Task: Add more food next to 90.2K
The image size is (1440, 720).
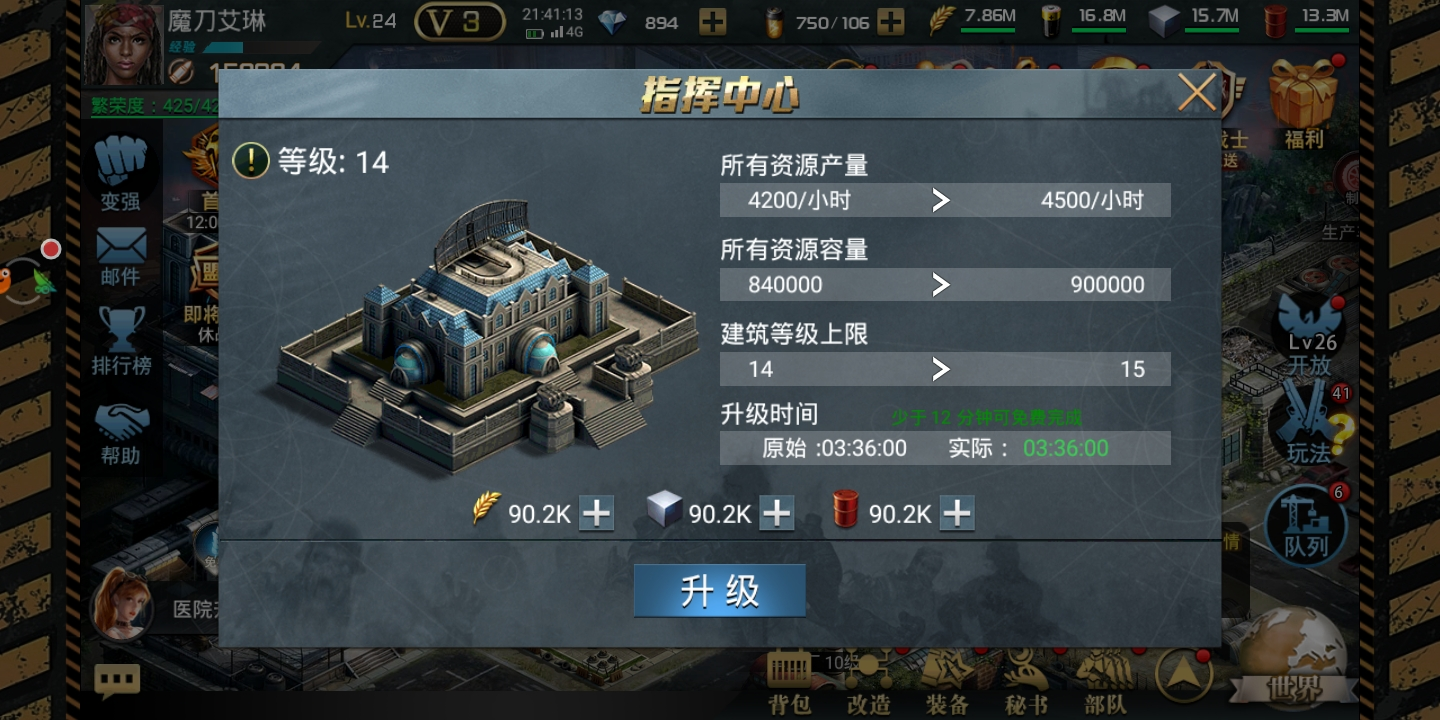Action: (x=597, y=513)
